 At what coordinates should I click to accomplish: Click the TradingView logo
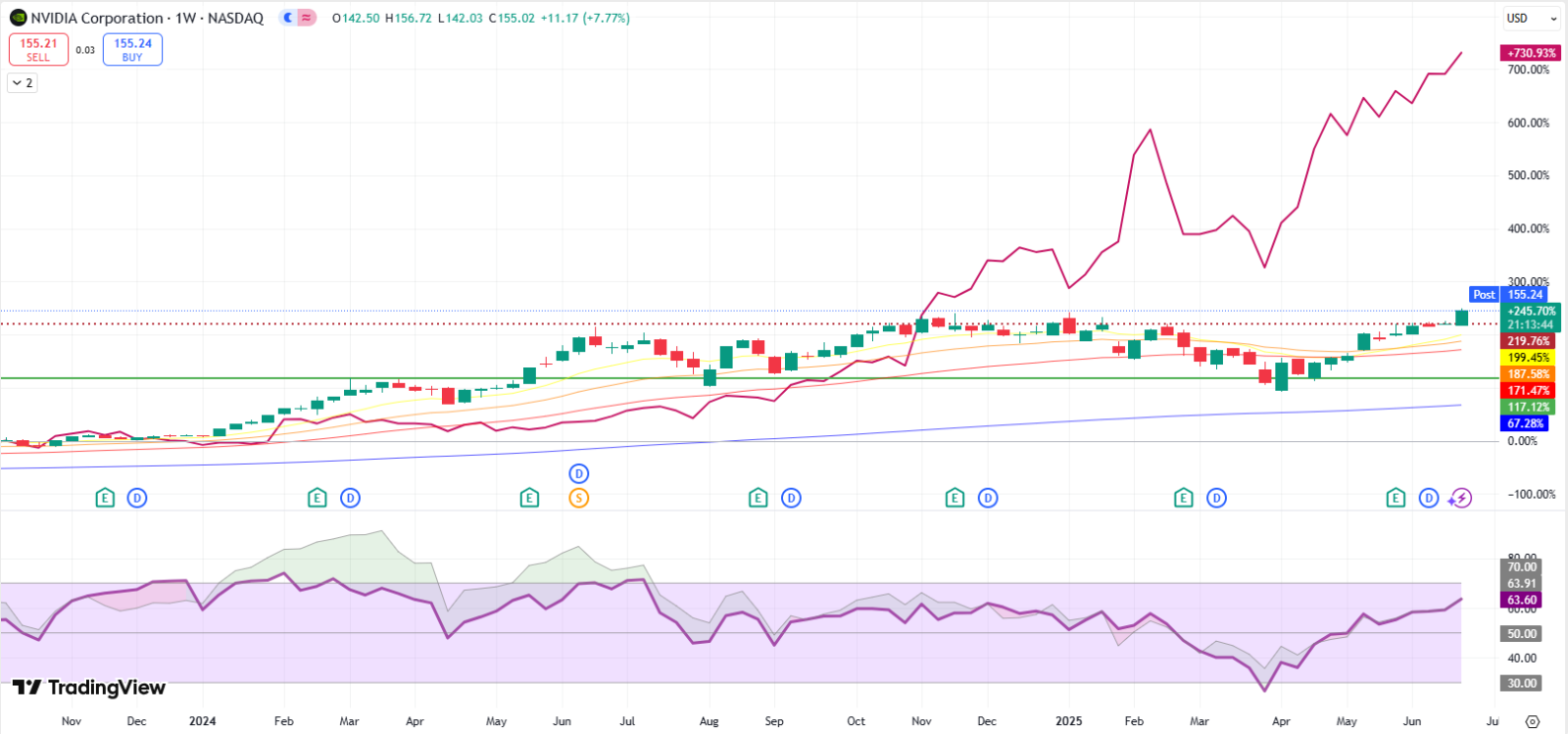click(x=89, y=687)
